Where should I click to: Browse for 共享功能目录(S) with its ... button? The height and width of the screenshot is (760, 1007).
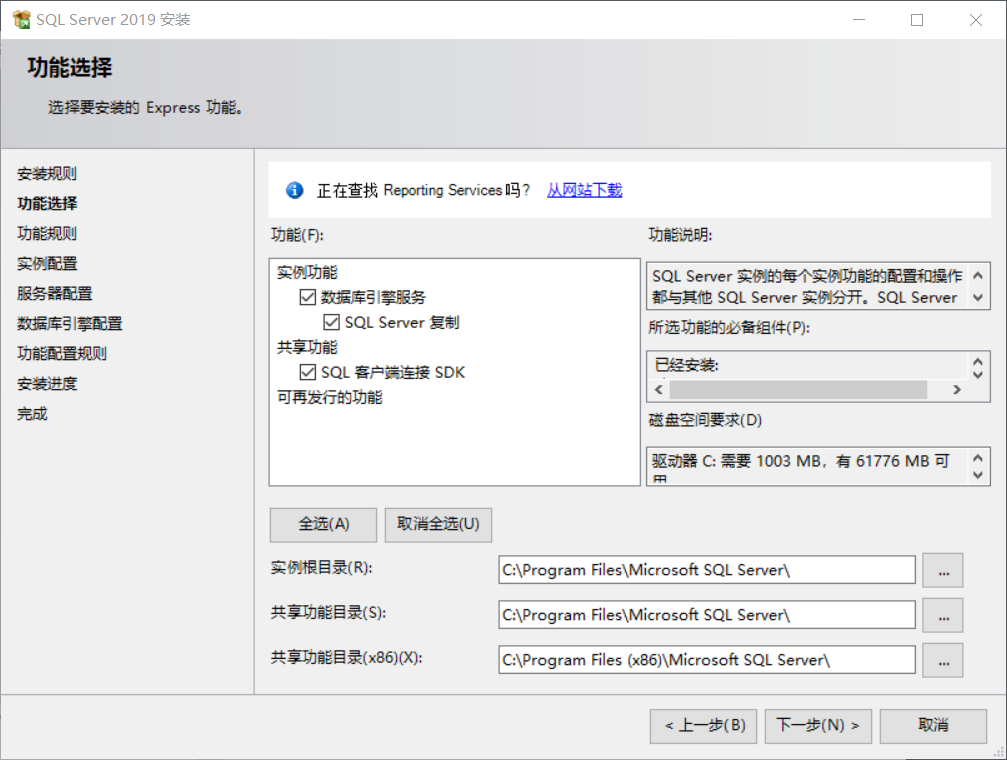943,615
